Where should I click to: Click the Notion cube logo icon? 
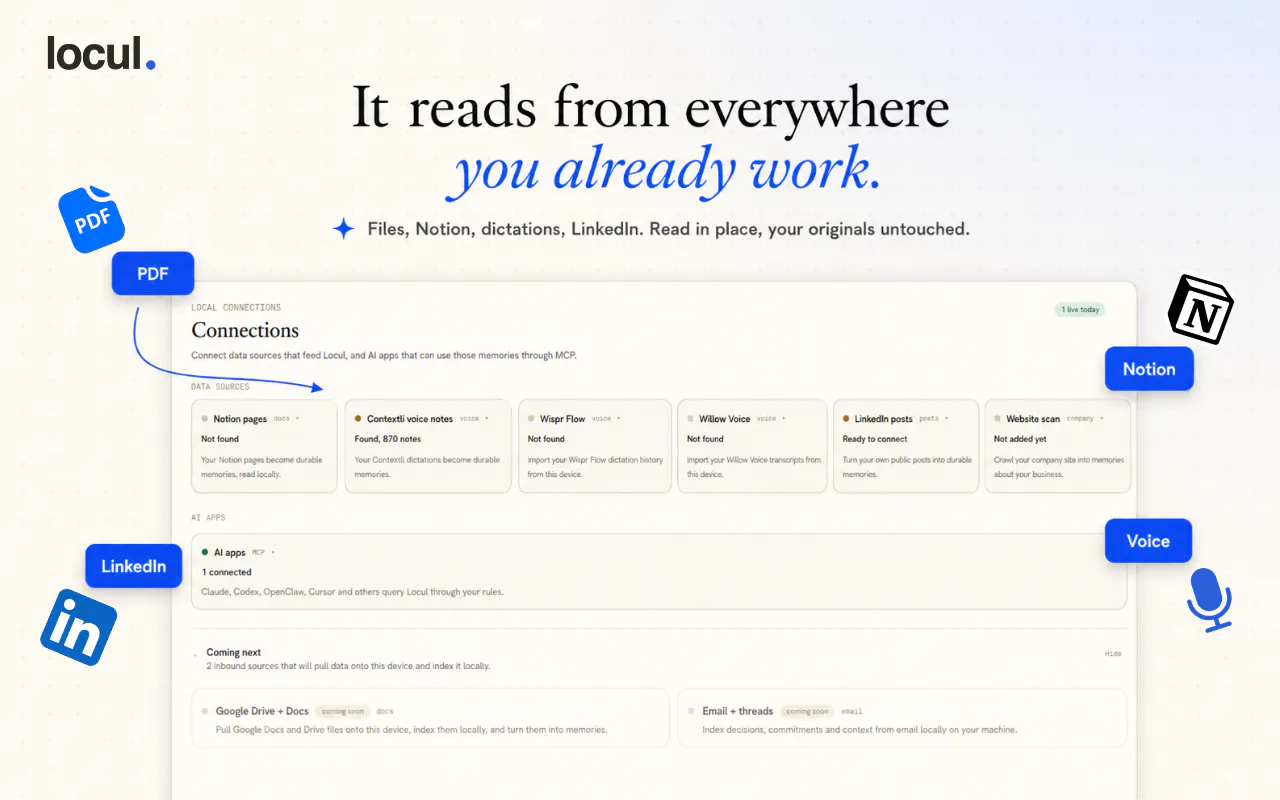[1201, 311]
